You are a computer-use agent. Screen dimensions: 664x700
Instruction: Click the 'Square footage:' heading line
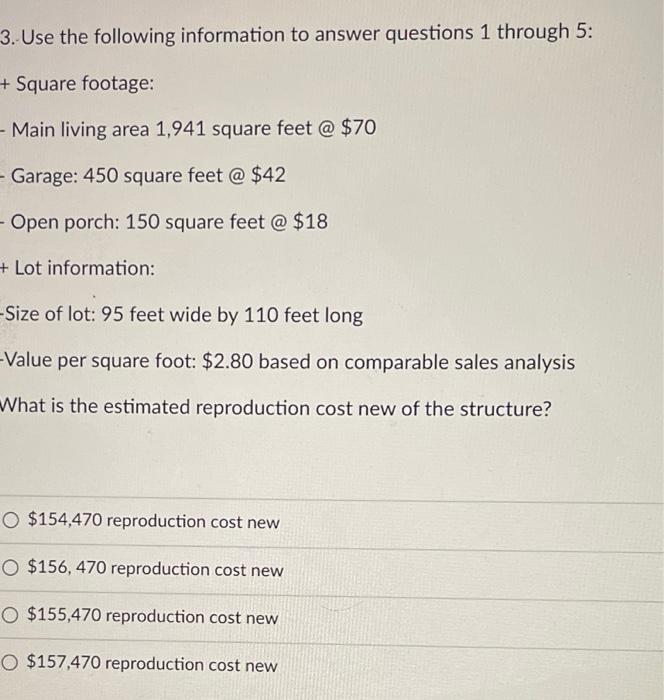(77, 83)
